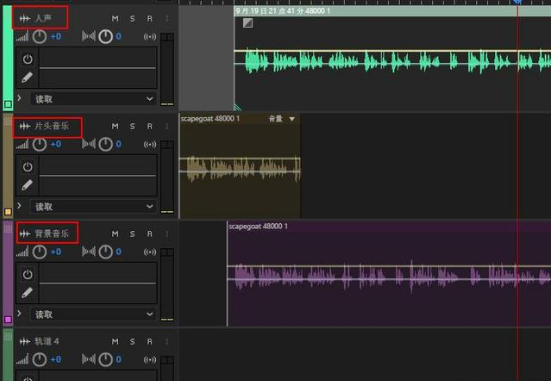551x381 pixels.
Task: Click the 片头音乐 track volume knob
Action: (x=39, y=144)
